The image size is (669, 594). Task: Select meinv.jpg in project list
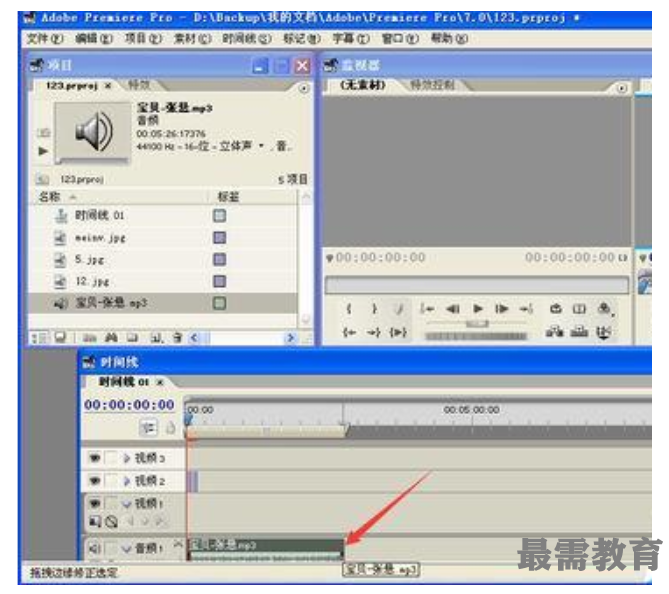point(100,238)
